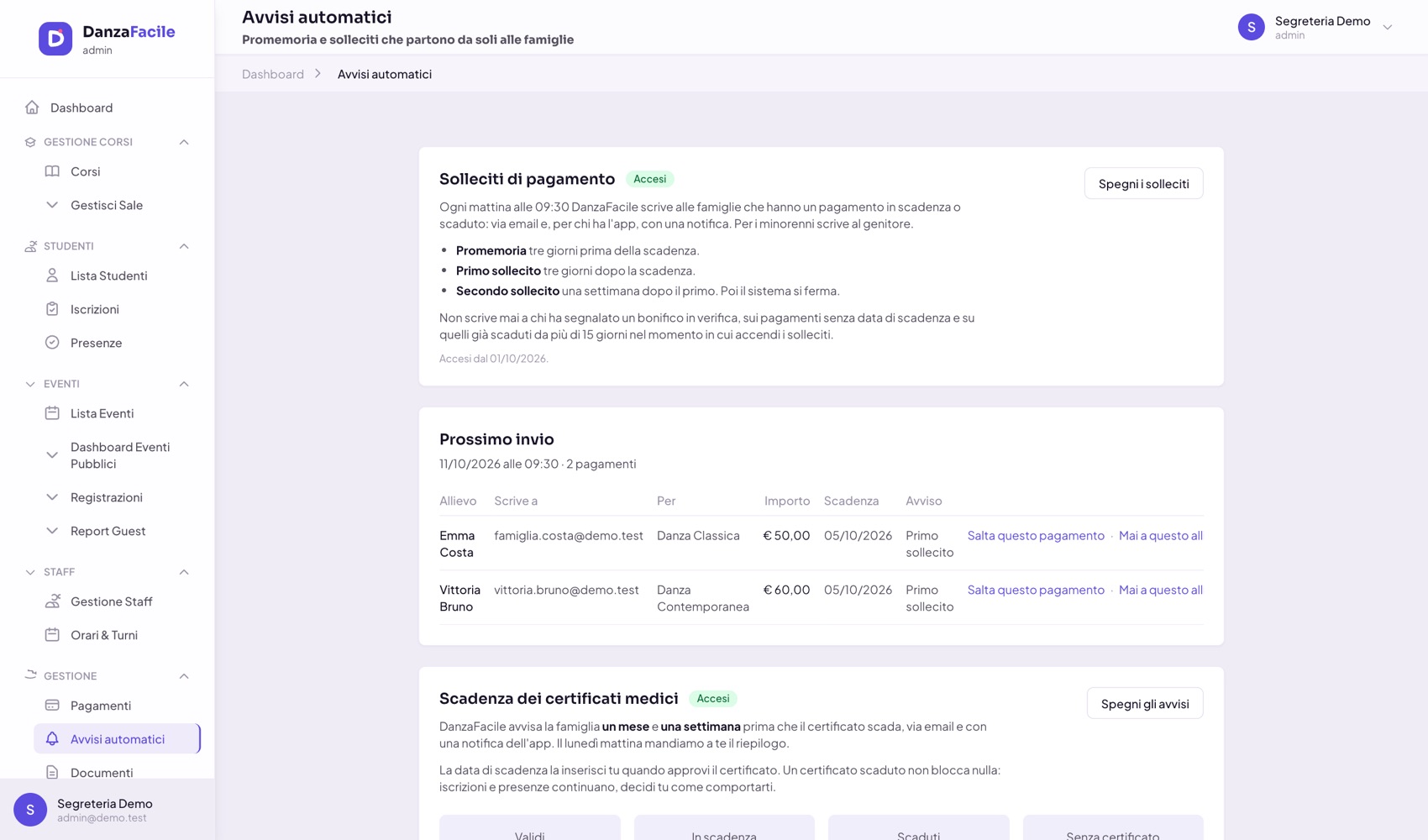
Task: Click the Lista Eventi calendar icon
Action: pyautogui.click(x=52, y=413)
